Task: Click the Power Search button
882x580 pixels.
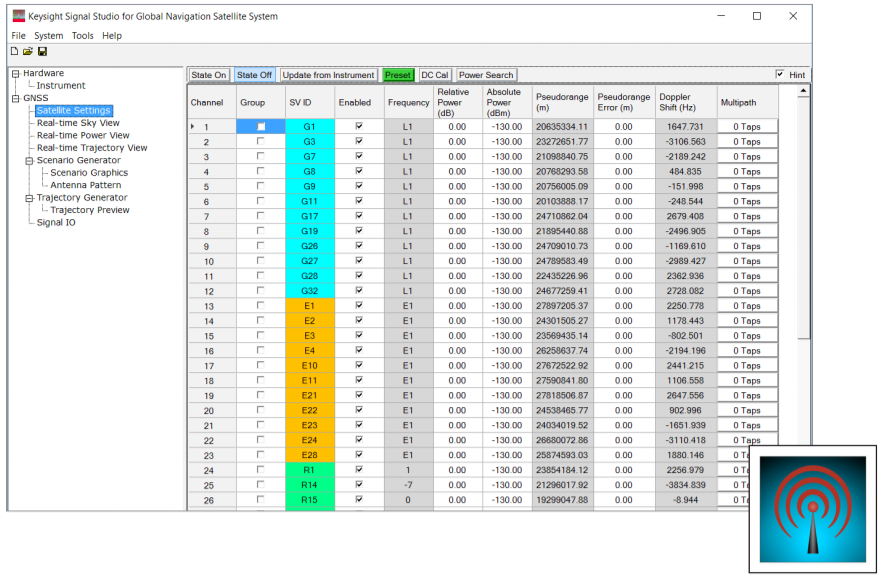Action: pyautogui.click(x=486, y=75)
